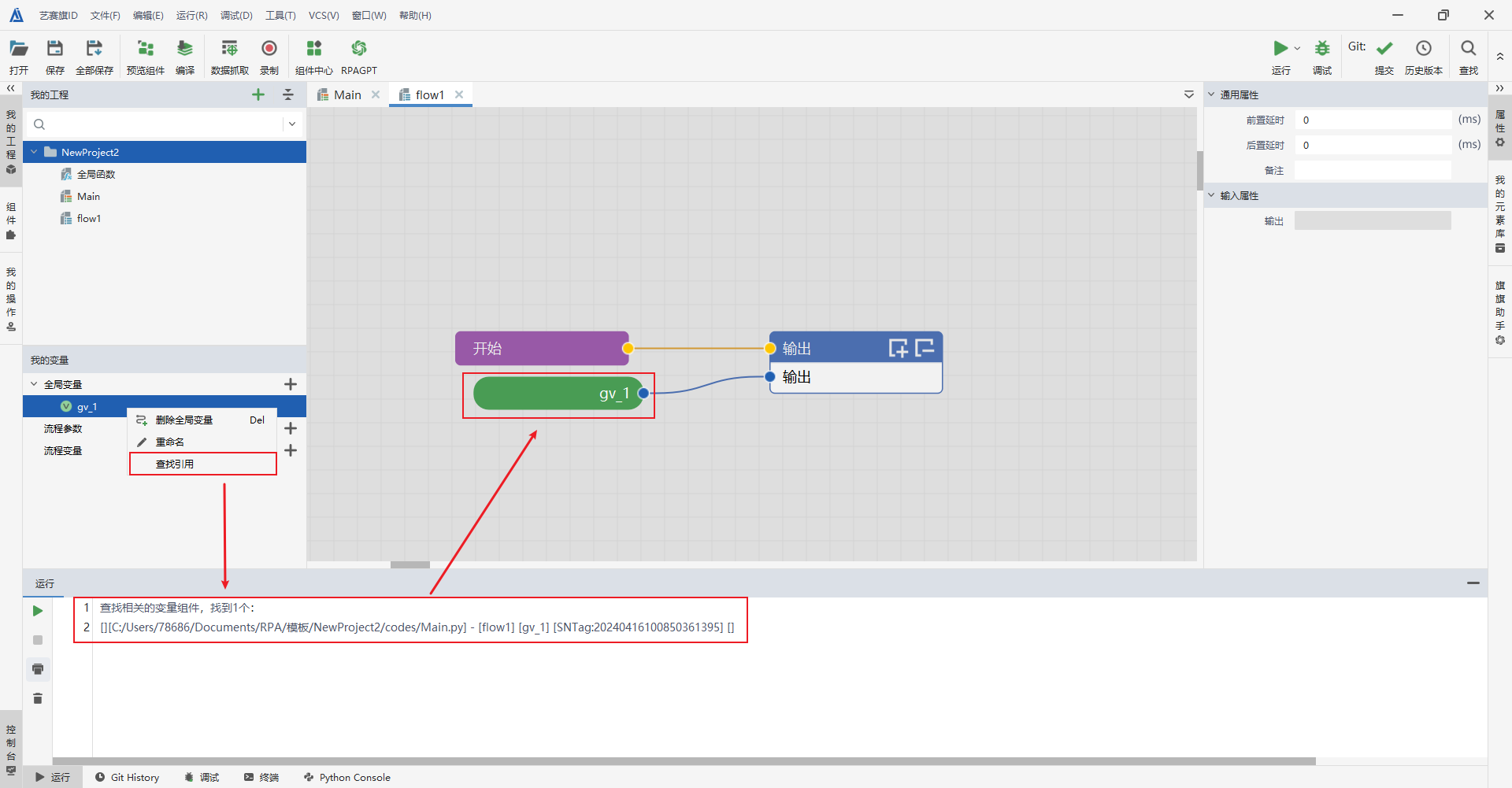Click the print icon in run console
The width and height of the screenshot is (1512, 788).
(x=38, y=669)
